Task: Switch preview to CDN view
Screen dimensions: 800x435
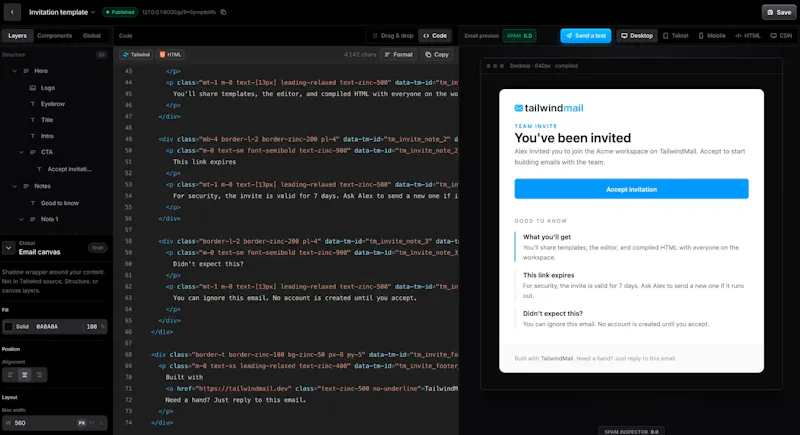Action: point(781,36)
